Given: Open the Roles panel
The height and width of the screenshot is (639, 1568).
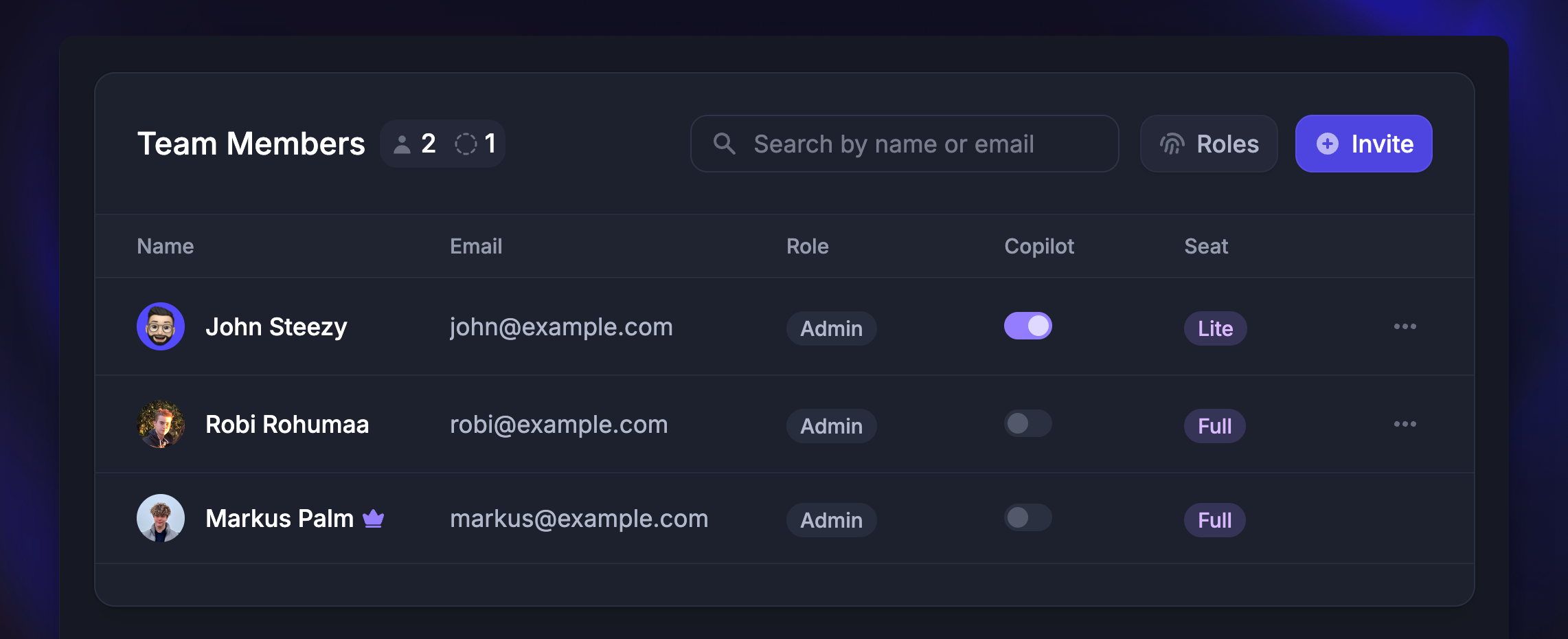Looking at the screenshot, I should tap(1209, 144).
